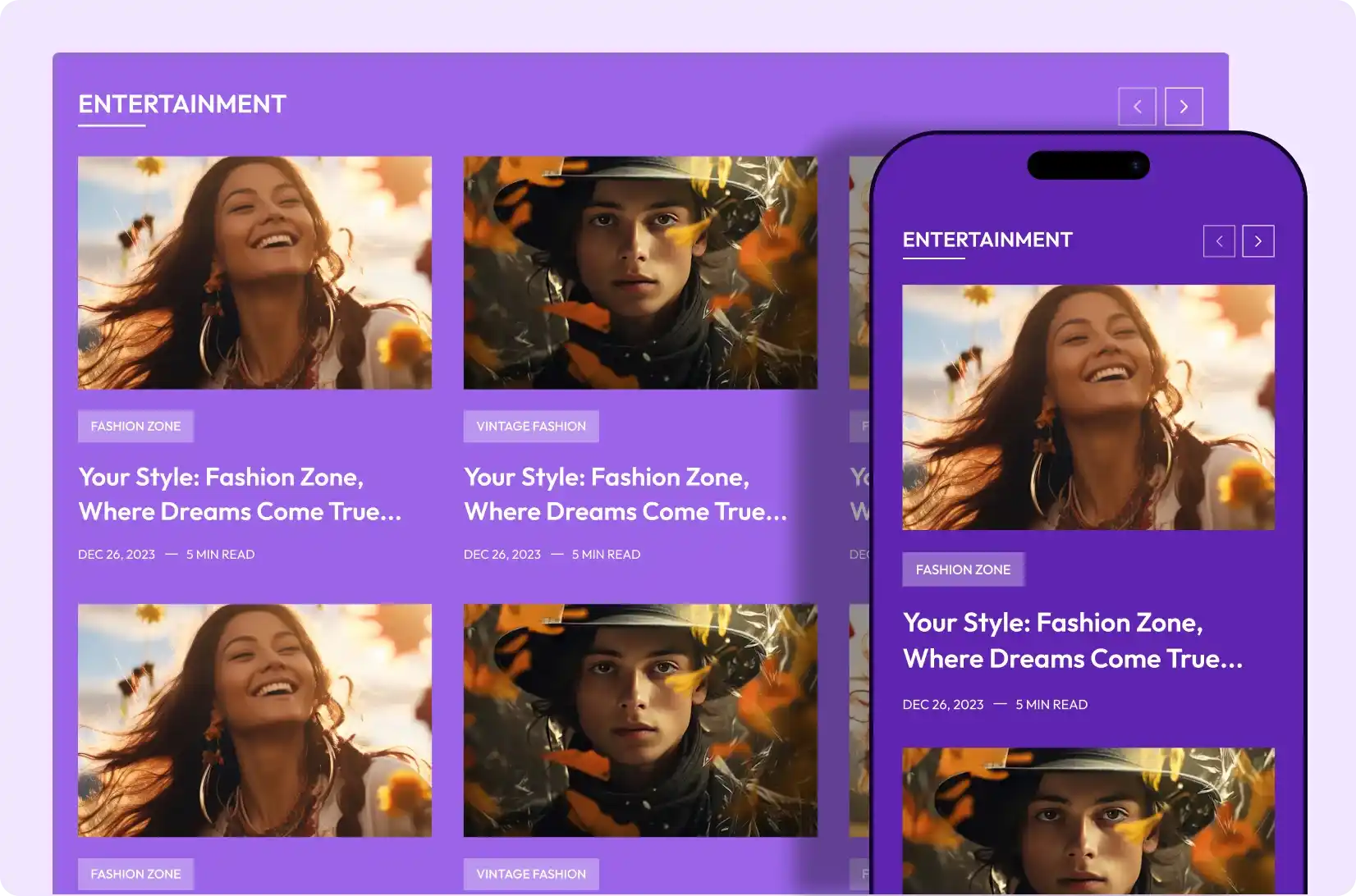Select the woman photo inside the phone mockup
1356x896 pixels.
pos(1088,408)
